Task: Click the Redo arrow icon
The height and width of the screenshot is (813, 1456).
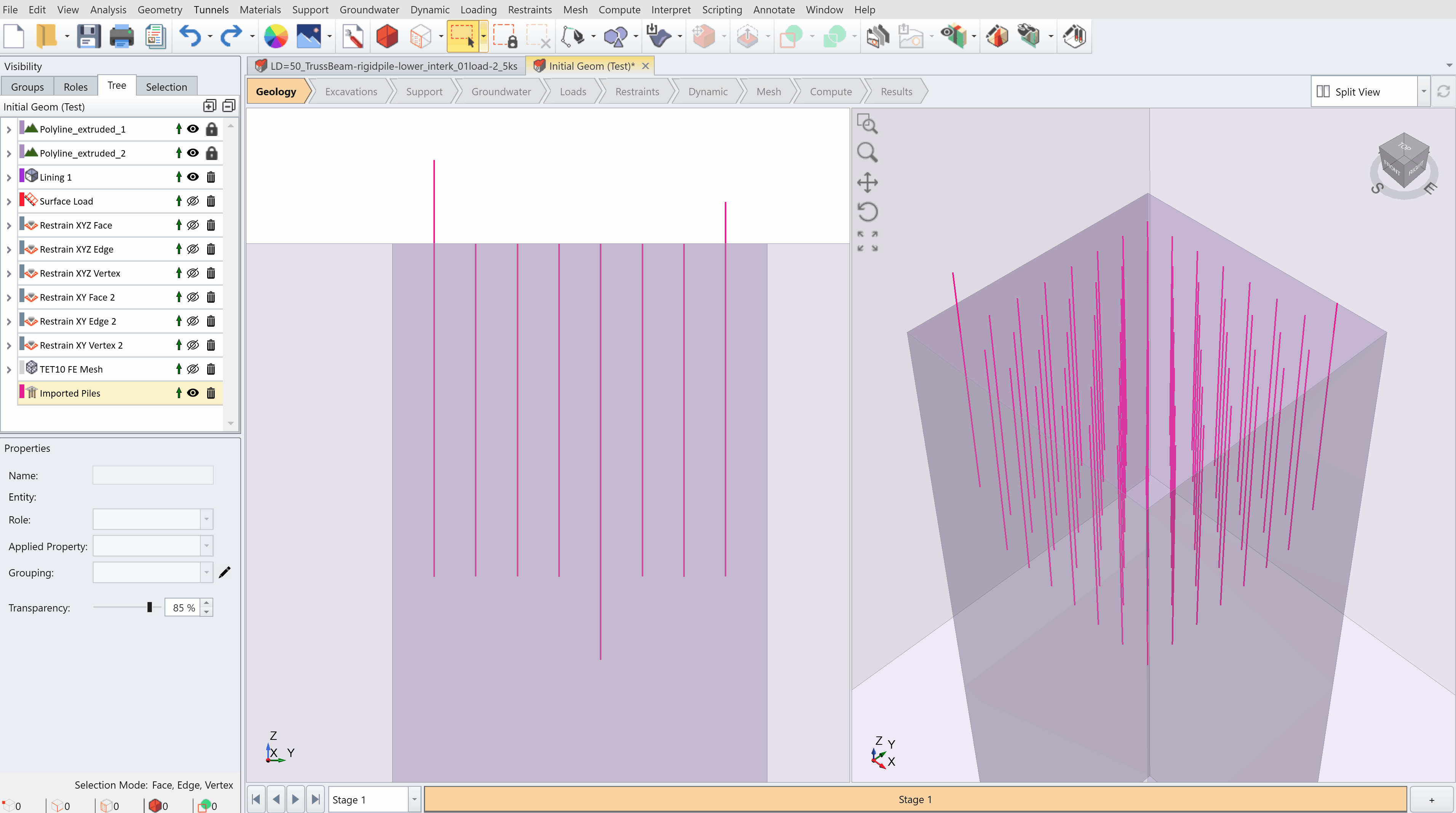Action: click(231, 37)
